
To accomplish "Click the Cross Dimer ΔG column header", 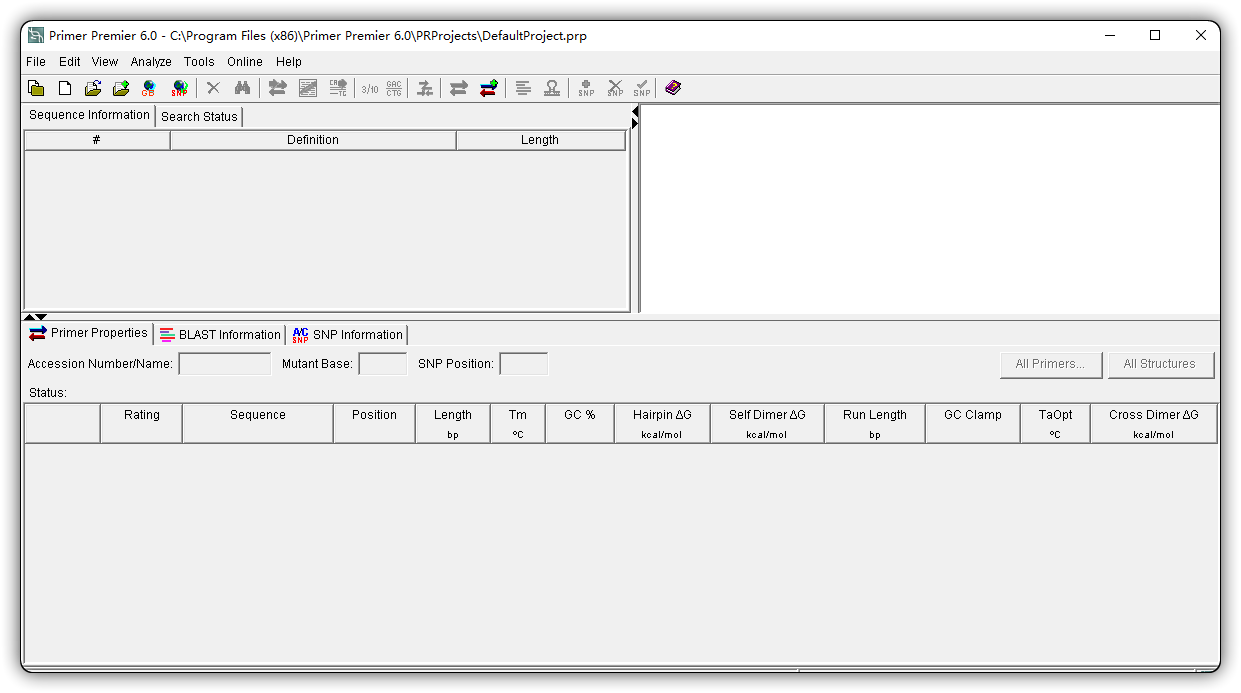I will [x=1154, y=423].
